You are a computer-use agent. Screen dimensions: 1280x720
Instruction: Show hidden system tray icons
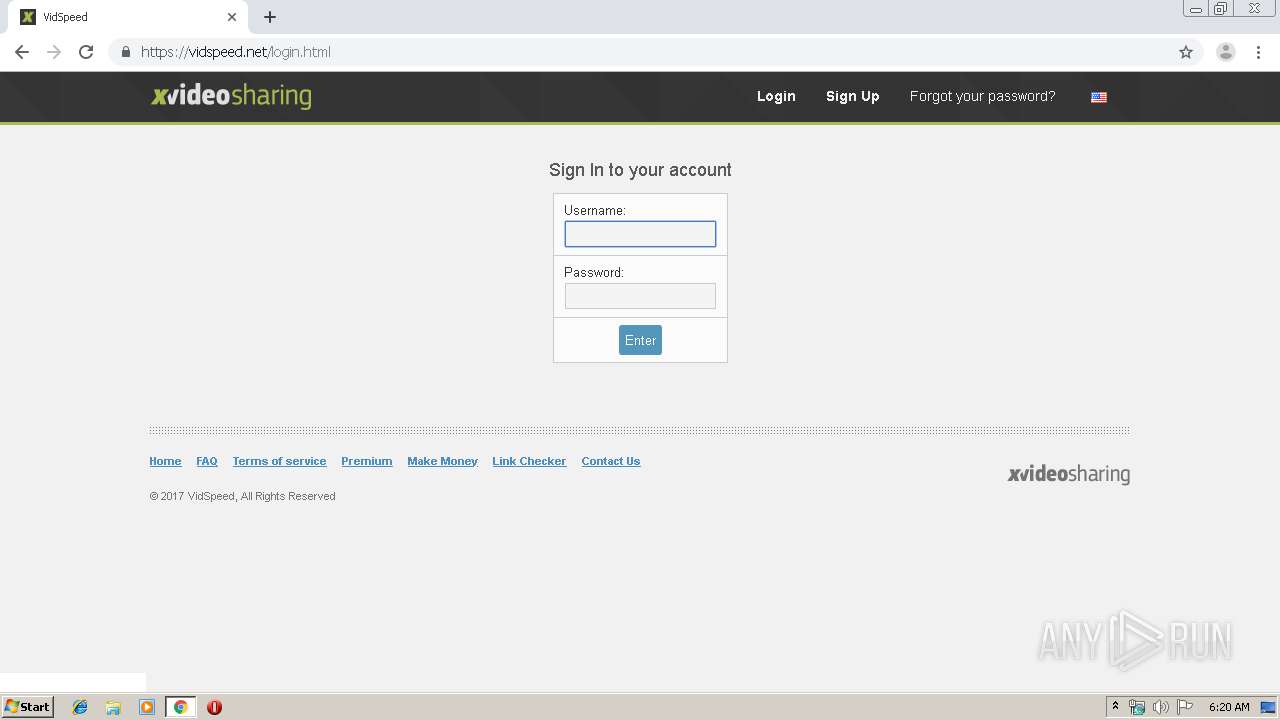[x=1115, y=707]
